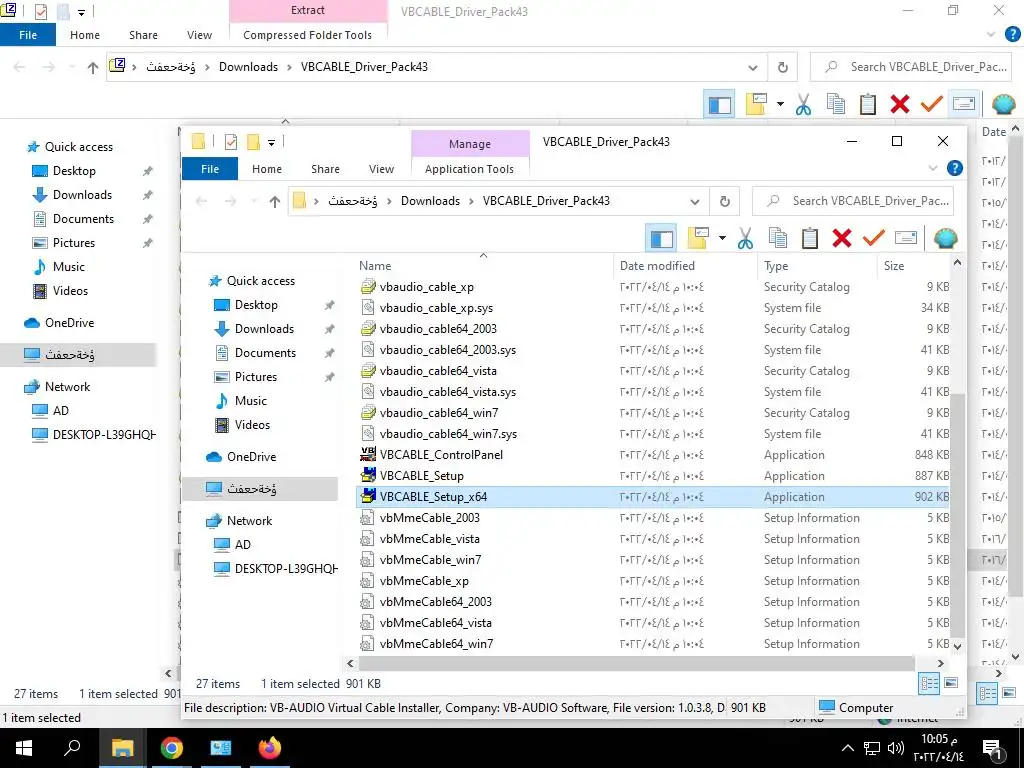Click Paste clipboard icon in front window toolbar
The width and height of the screenshot is (1024, 768).
810,238
